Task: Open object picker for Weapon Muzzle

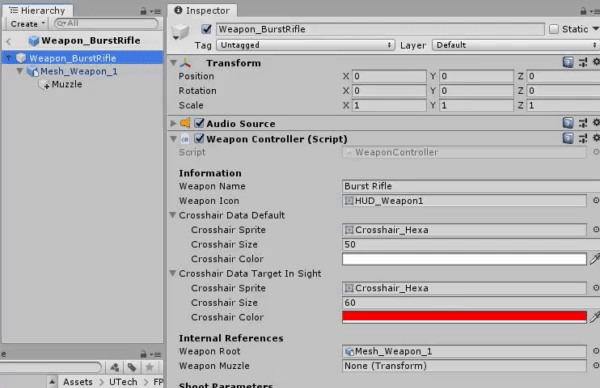Action: tap(596, 365)
